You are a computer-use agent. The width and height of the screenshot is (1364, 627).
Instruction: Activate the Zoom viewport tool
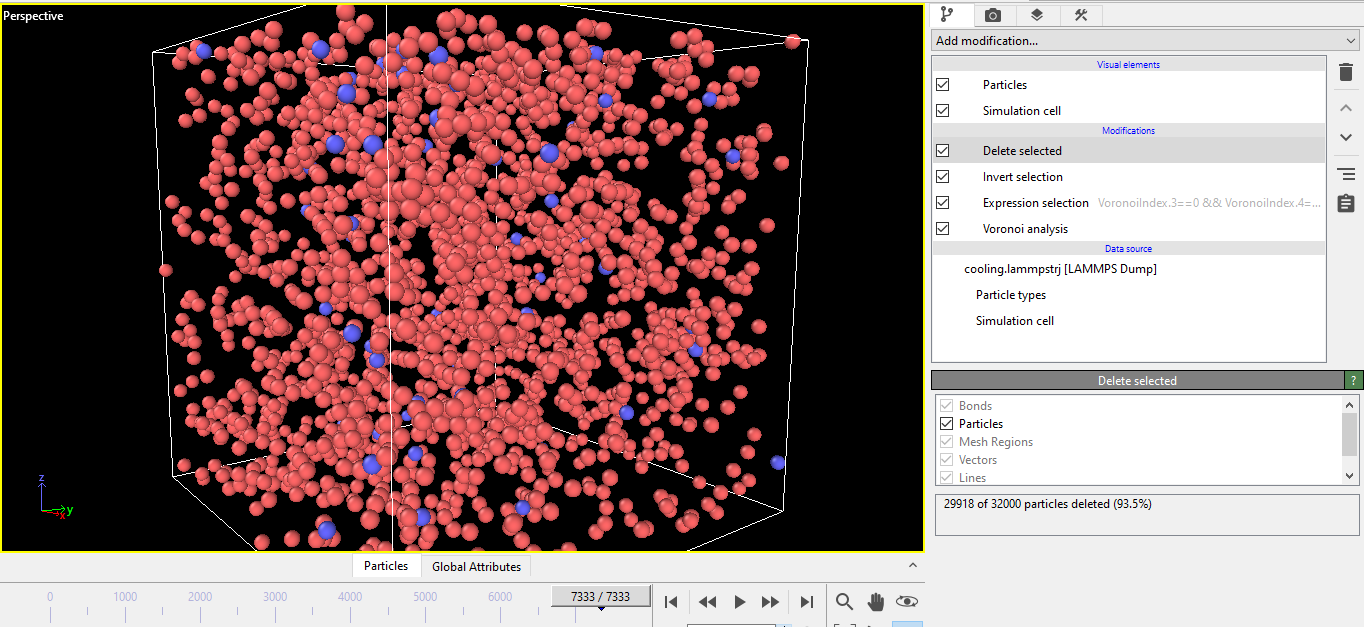tap(845, 601)
